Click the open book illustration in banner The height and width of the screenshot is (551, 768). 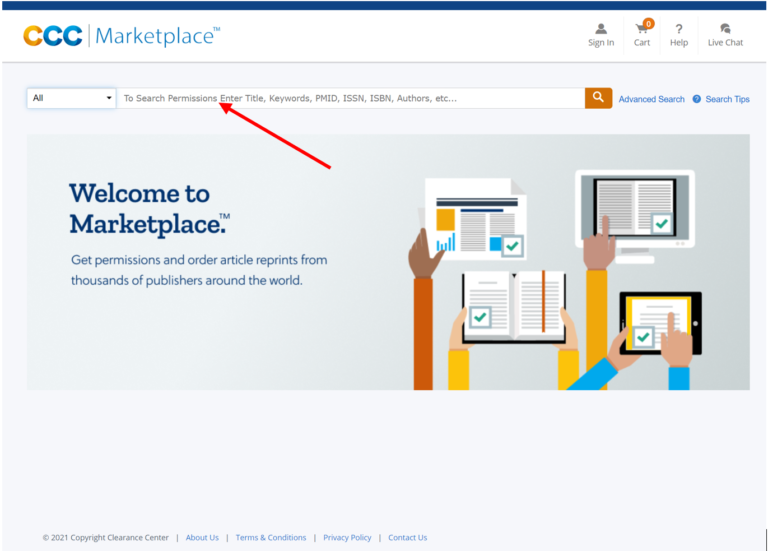pyautogui.click(x=513, y=303)
